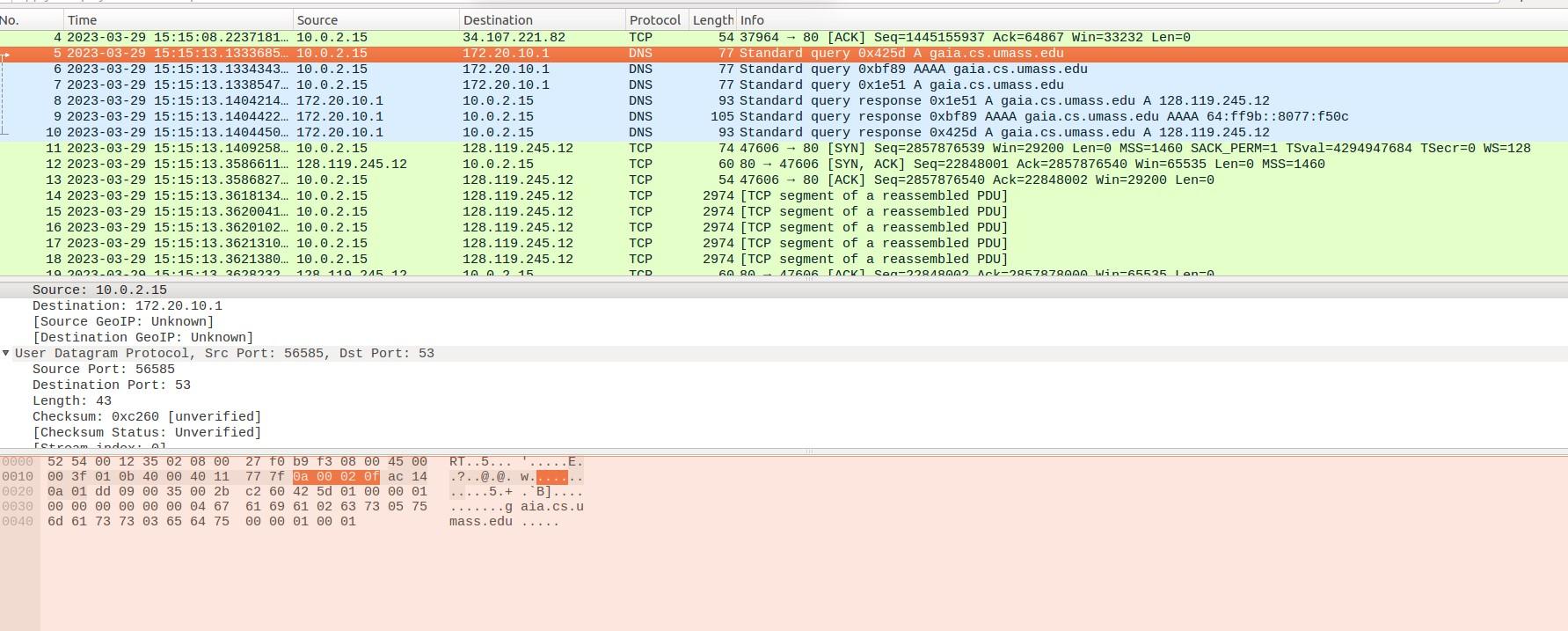Click length value 105 in packet 9
The image size is (1568, 631).
coord(722,116)
